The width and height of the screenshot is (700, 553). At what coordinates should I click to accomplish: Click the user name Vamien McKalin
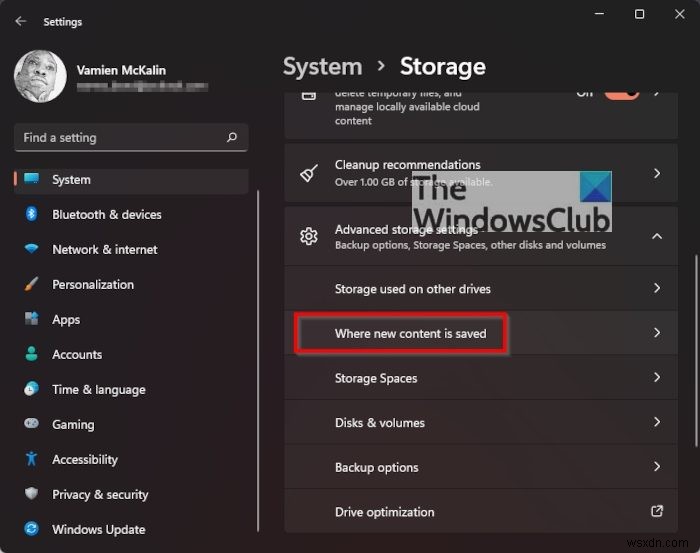pos(121,70)
